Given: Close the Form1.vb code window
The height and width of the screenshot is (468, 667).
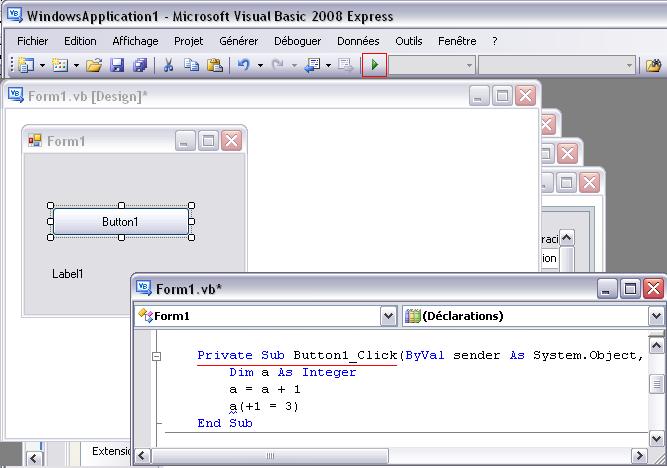Looking at the screenshot, I should 653,289.
